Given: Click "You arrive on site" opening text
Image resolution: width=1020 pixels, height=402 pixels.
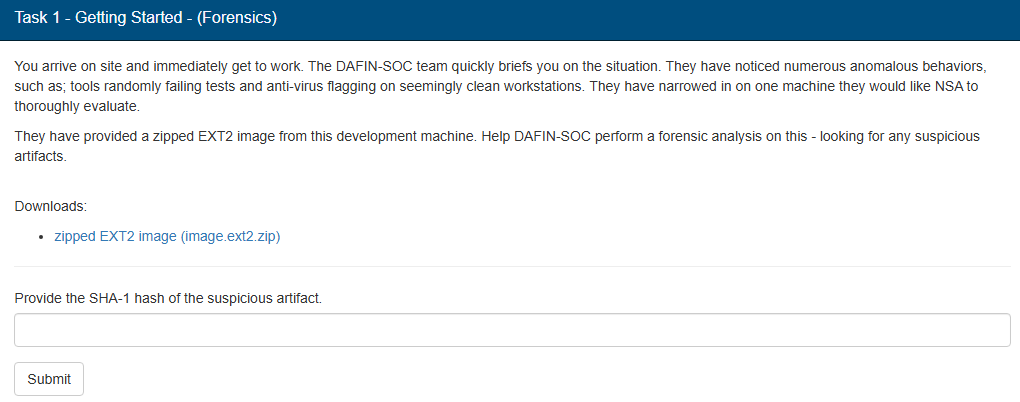Looking at the screenshot, I should (x=70, y=67).
